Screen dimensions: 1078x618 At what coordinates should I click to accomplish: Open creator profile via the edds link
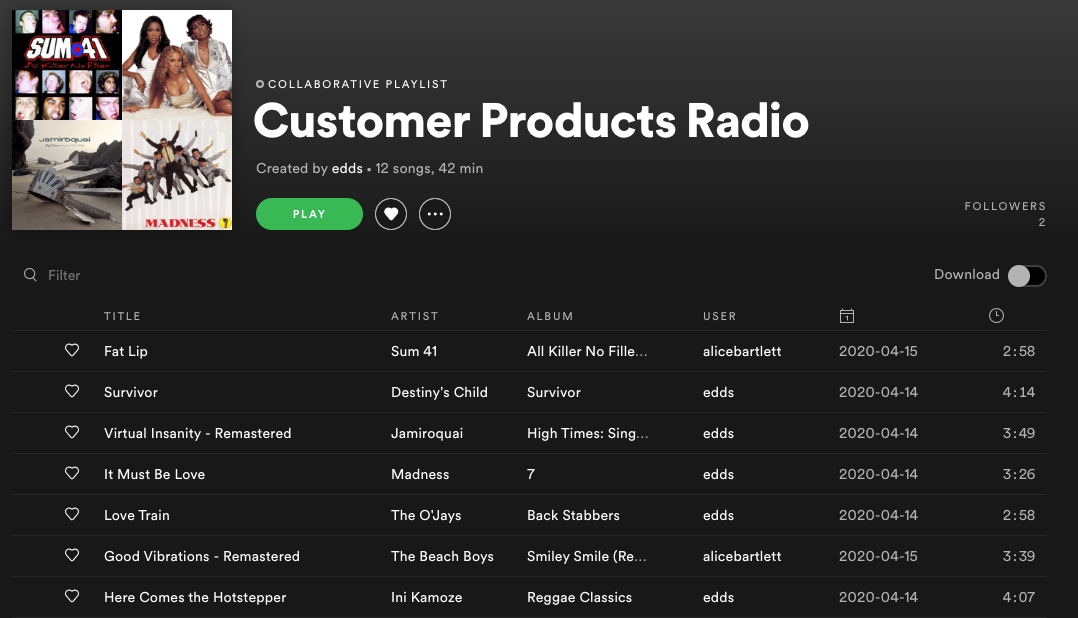pyautogui.click(x=347, y=168)
